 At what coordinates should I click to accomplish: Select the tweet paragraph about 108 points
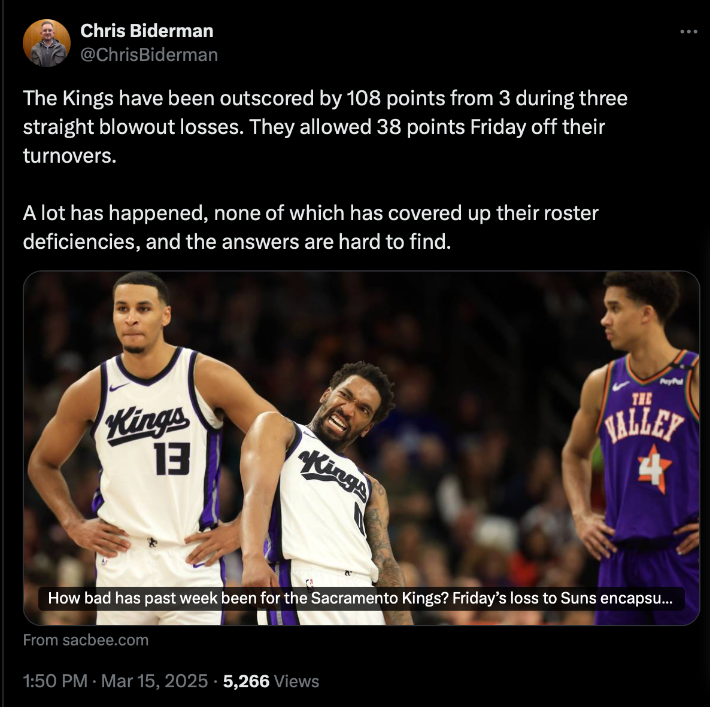[325, 127]
